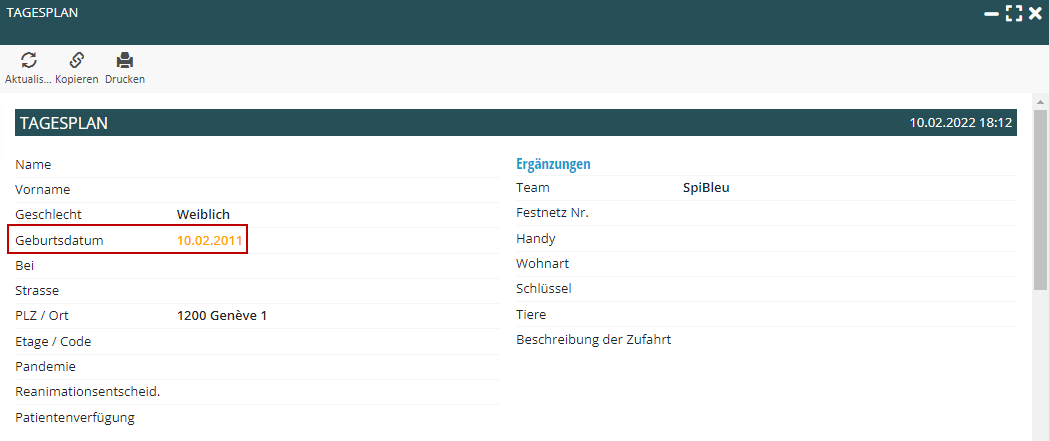Click the Ergänzungen section heading
Image resolution: width=1050 pixels, height=441 pixels.
pos(553,163)
